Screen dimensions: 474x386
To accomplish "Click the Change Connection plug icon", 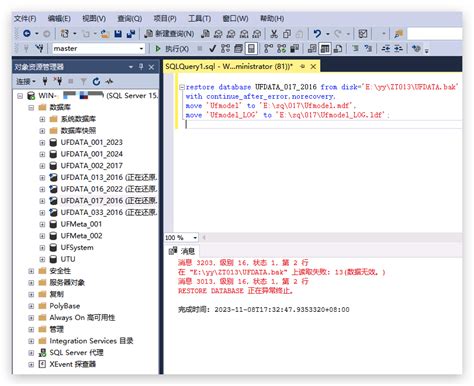I will (x=39, y=49).
